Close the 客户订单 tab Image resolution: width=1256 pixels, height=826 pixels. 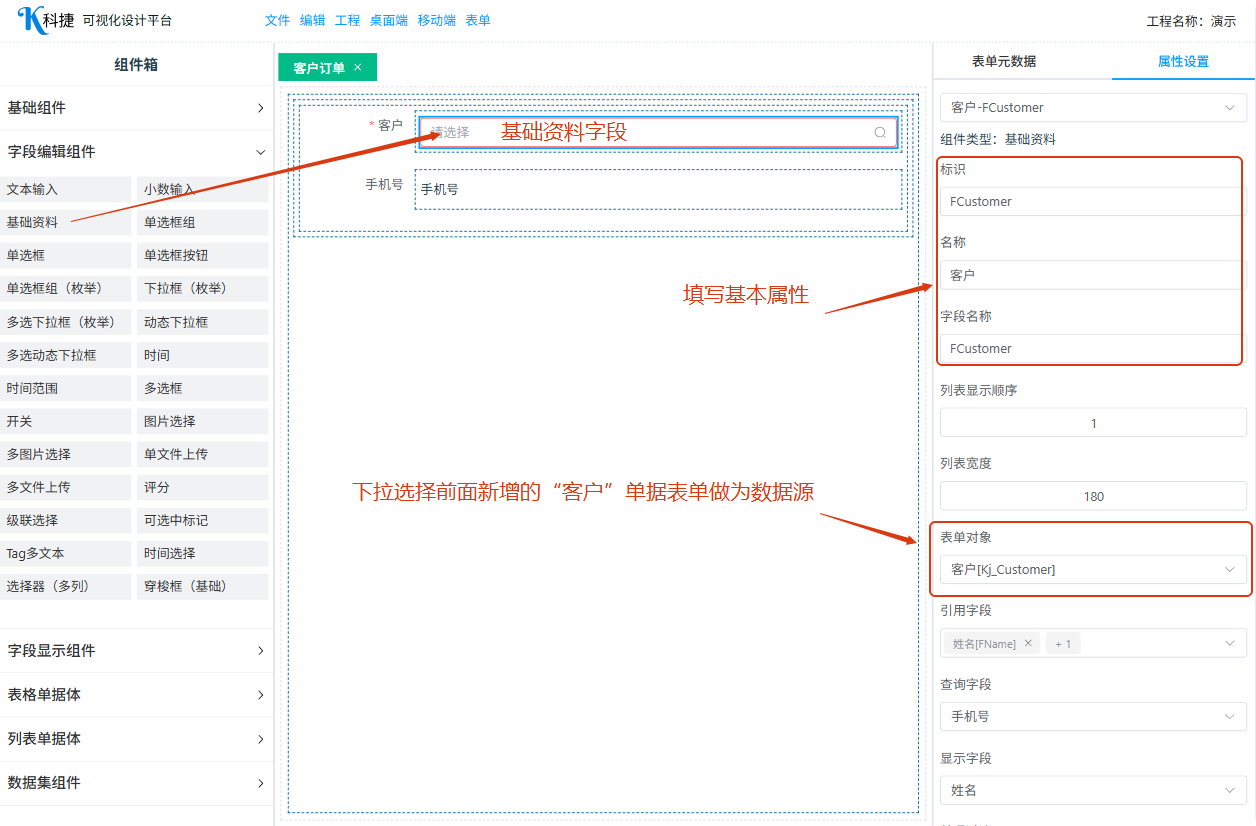tap(358, 68)
